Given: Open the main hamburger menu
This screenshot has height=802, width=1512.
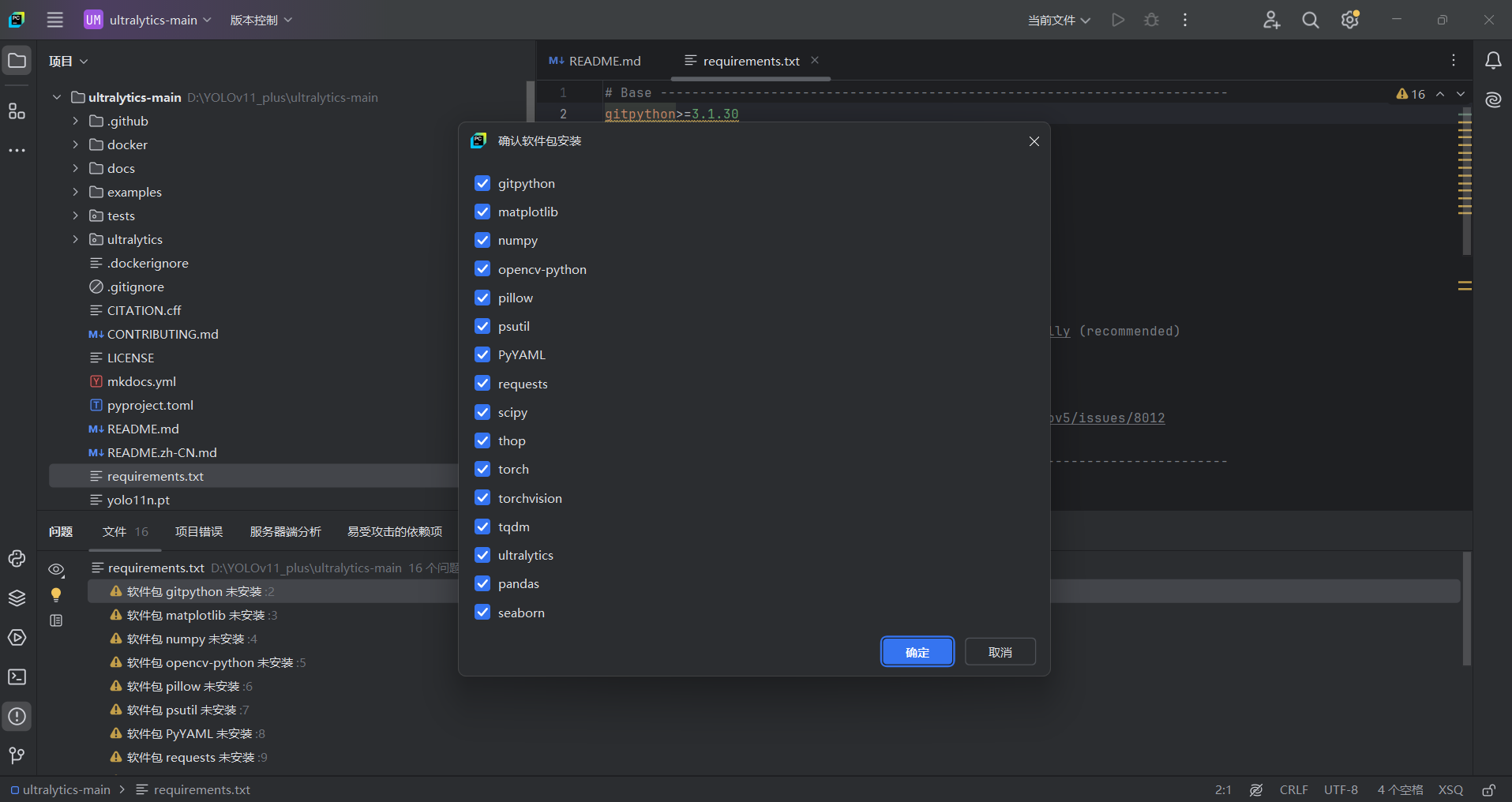Looking at the screenshot, I should point(54,20).
